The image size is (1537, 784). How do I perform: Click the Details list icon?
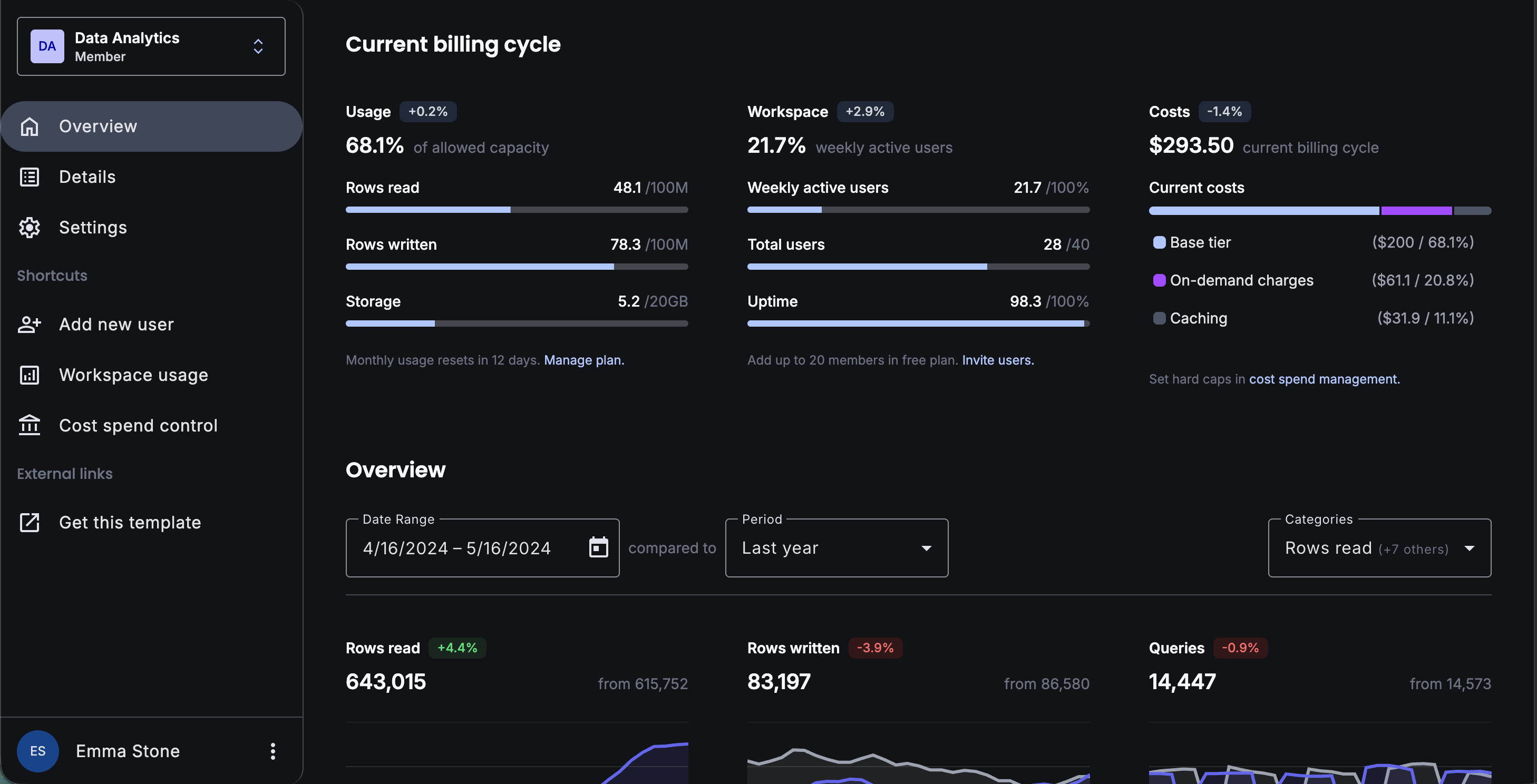tap(29, 177)
